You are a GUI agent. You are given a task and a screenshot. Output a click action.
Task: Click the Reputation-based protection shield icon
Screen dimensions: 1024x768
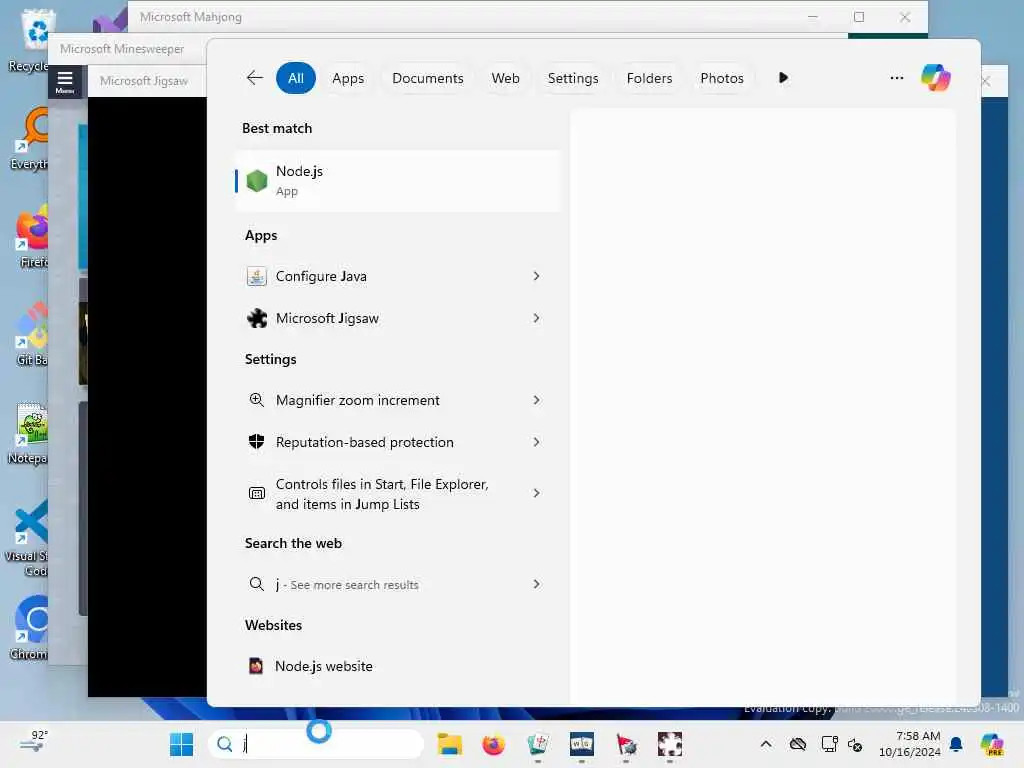point(257,442)
